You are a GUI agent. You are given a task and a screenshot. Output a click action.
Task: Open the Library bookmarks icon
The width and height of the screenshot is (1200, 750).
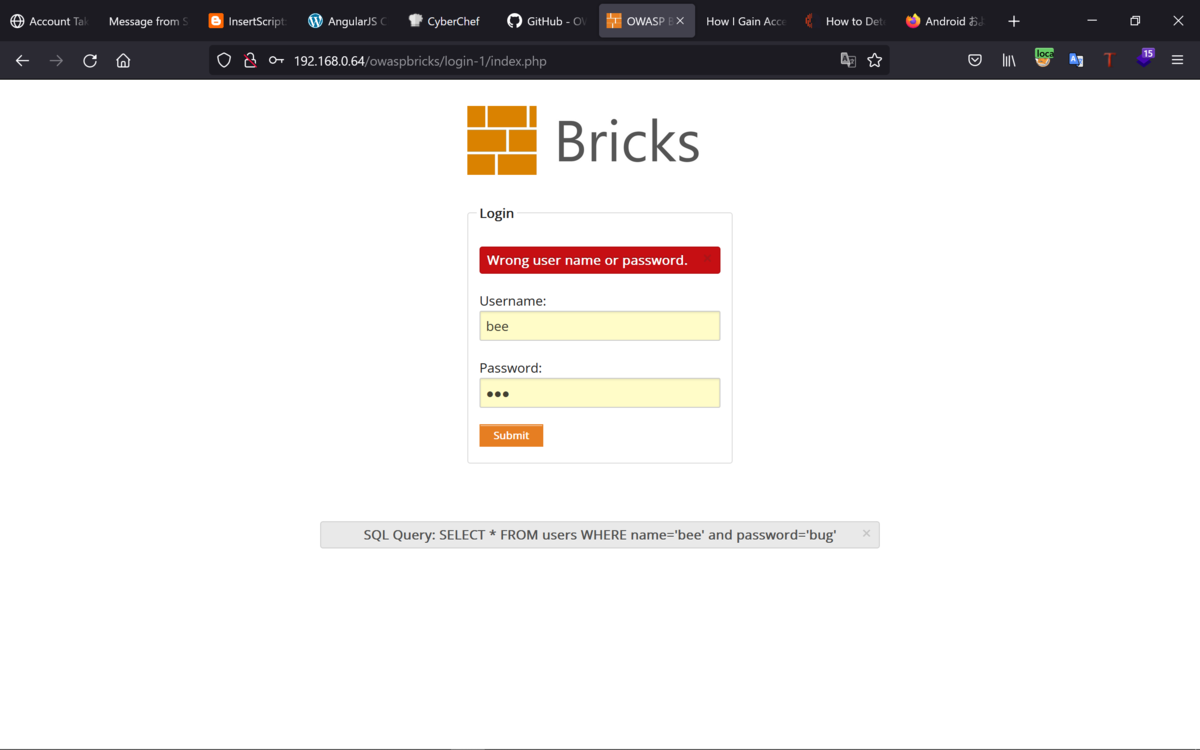click(x=1009, y=61)
